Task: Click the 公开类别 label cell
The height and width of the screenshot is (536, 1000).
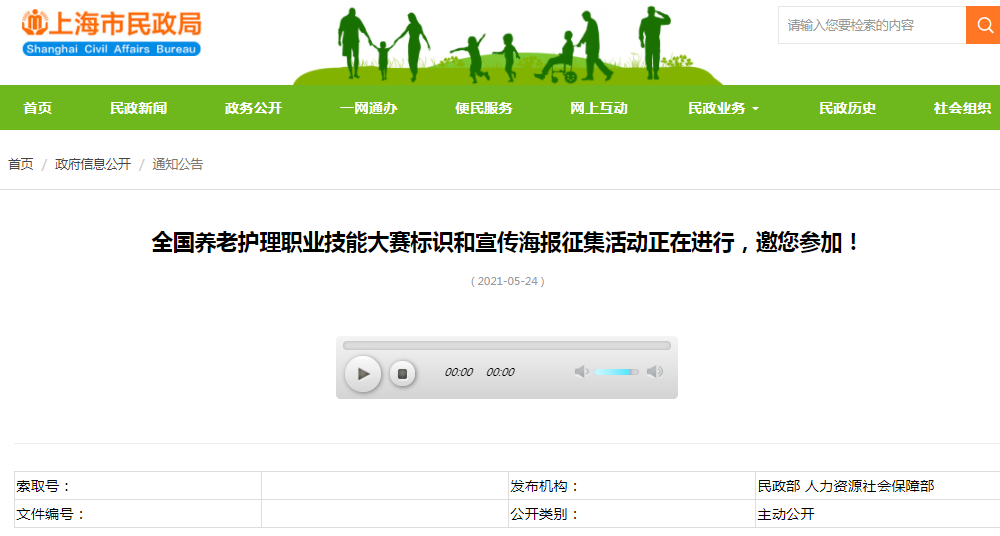Action: pos(632,514)
